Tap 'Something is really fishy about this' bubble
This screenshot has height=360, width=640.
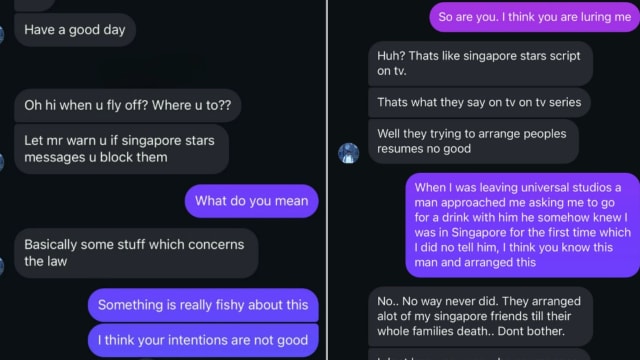(203, 305)
